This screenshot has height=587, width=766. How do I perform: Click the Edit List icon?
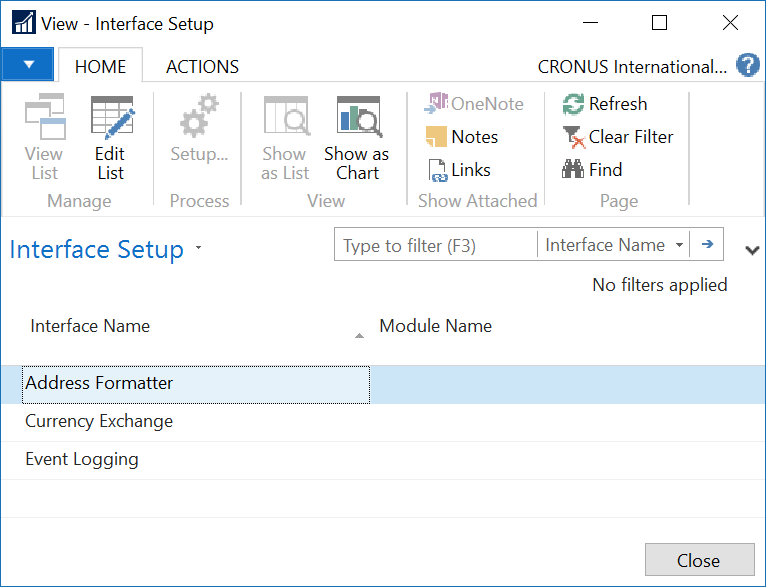112,115
